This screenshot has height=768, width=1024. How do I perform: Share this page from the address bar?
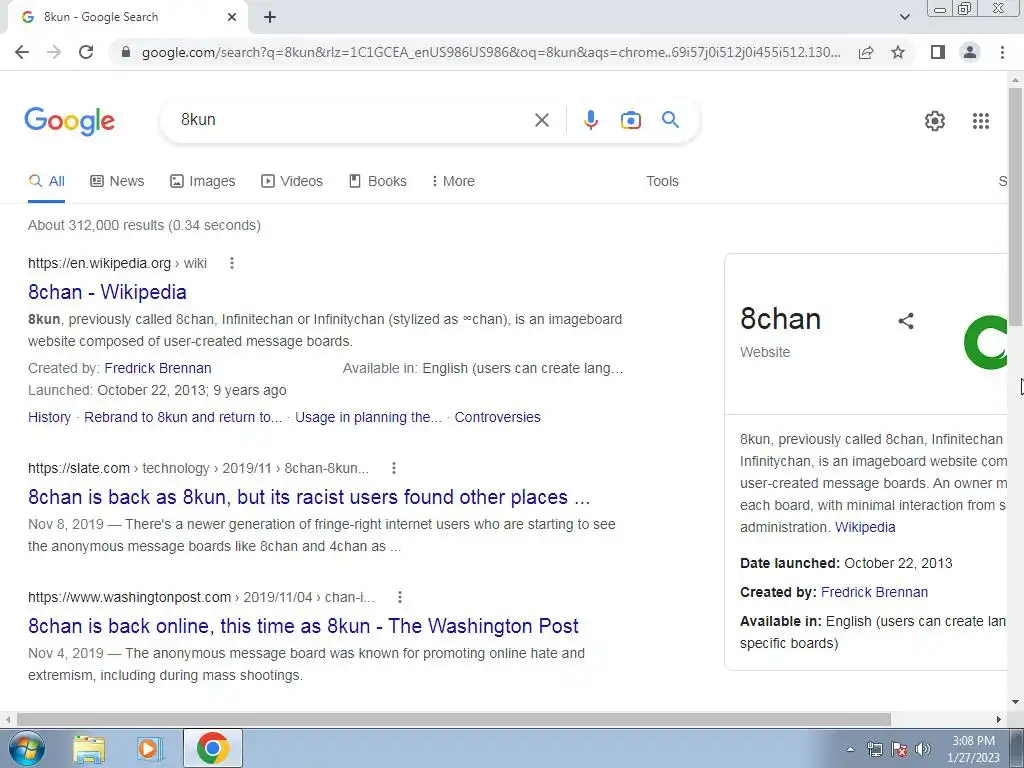(x=866, y=52)
